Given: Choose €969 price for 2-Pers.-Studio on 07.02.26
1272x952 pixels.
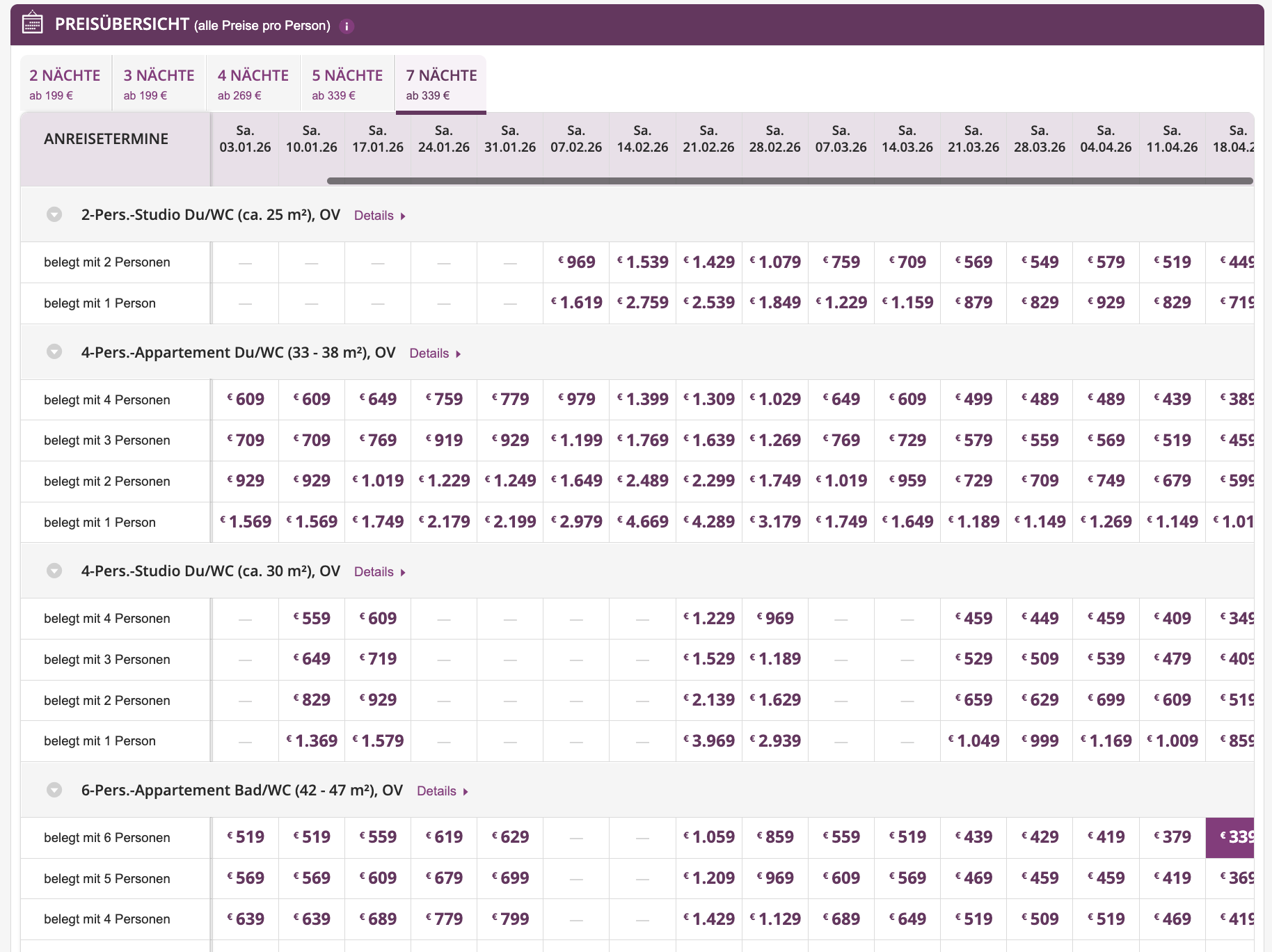Looking at the screenshot, I should (x=576, y=262).
